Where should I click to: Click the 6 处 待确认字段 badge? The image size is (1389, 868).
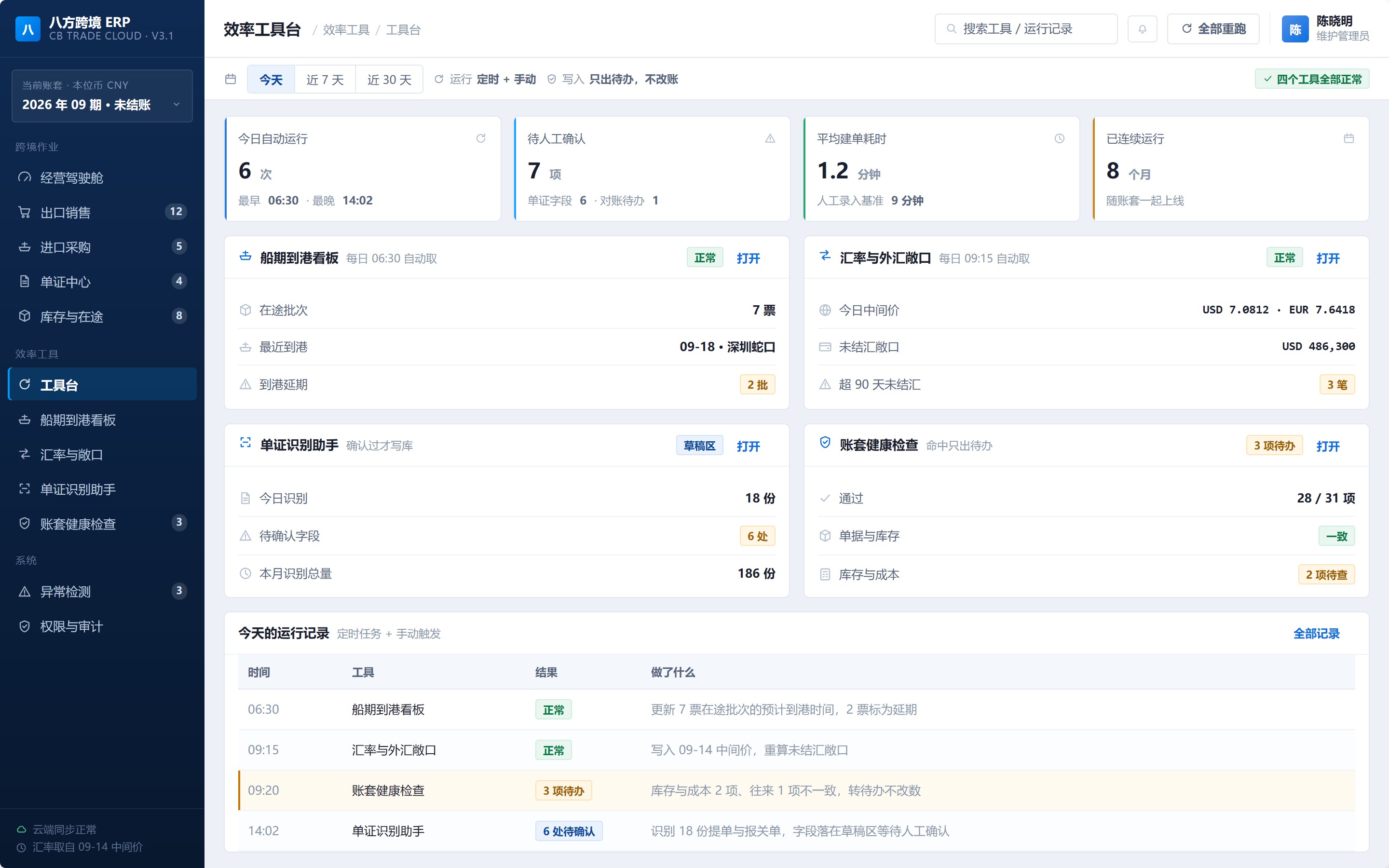tap(758, 536)
